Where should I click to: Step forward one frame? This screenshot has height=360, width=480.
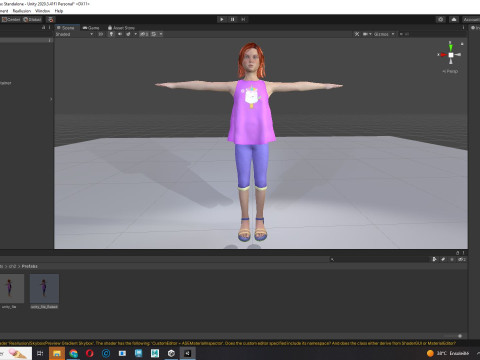click(x=243, y=19)
